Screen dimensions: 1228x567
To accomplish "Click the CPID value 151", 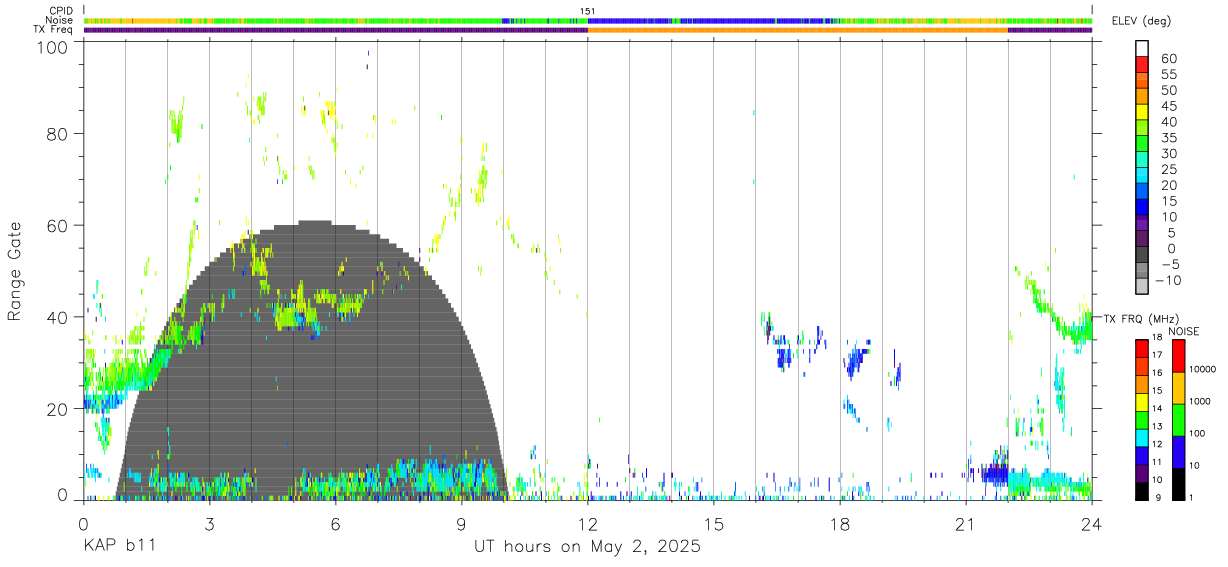I will [587, 11].
